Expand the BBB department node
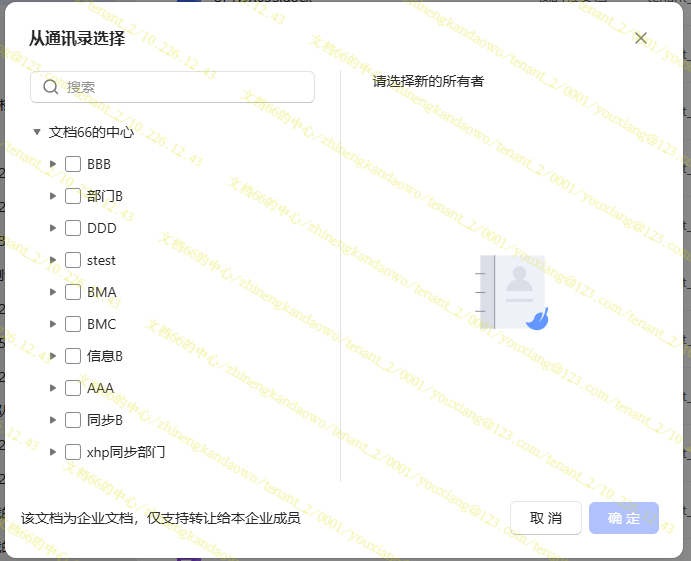 tap(53, 164)
